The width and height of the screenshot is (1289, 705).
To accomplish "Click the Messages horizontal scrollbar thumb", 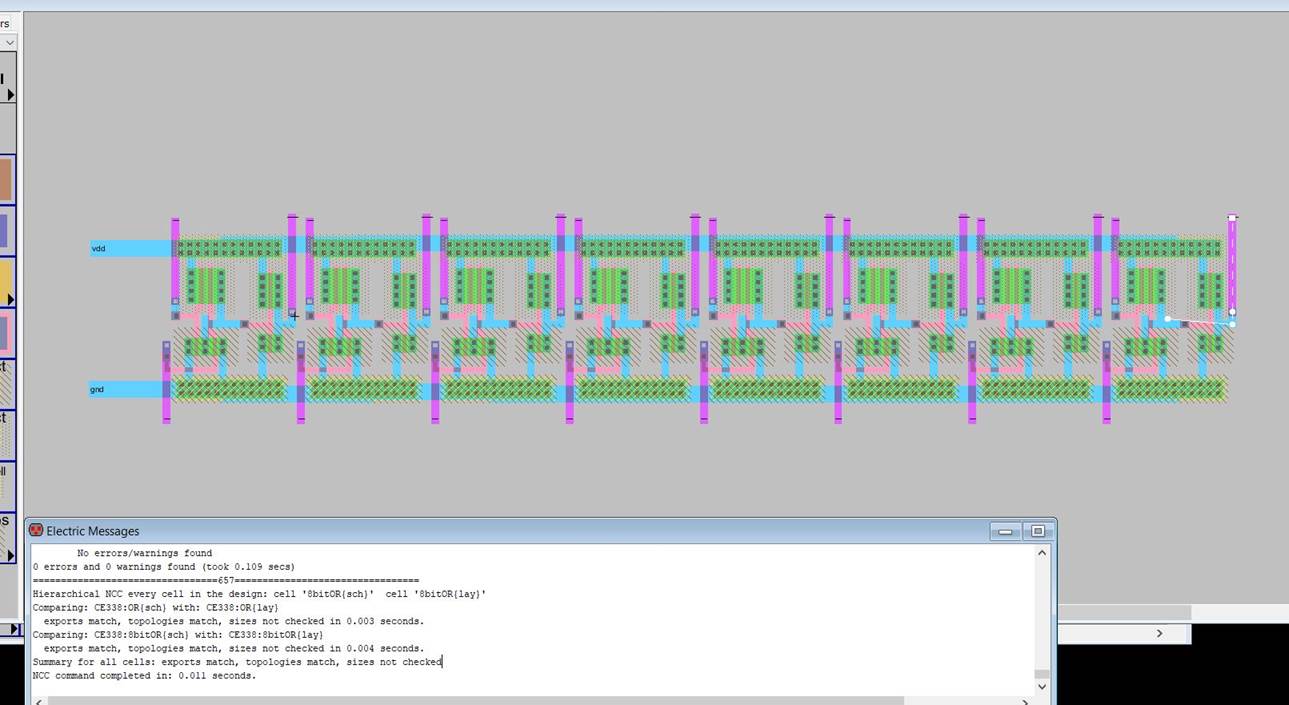I will click(476, 700).
